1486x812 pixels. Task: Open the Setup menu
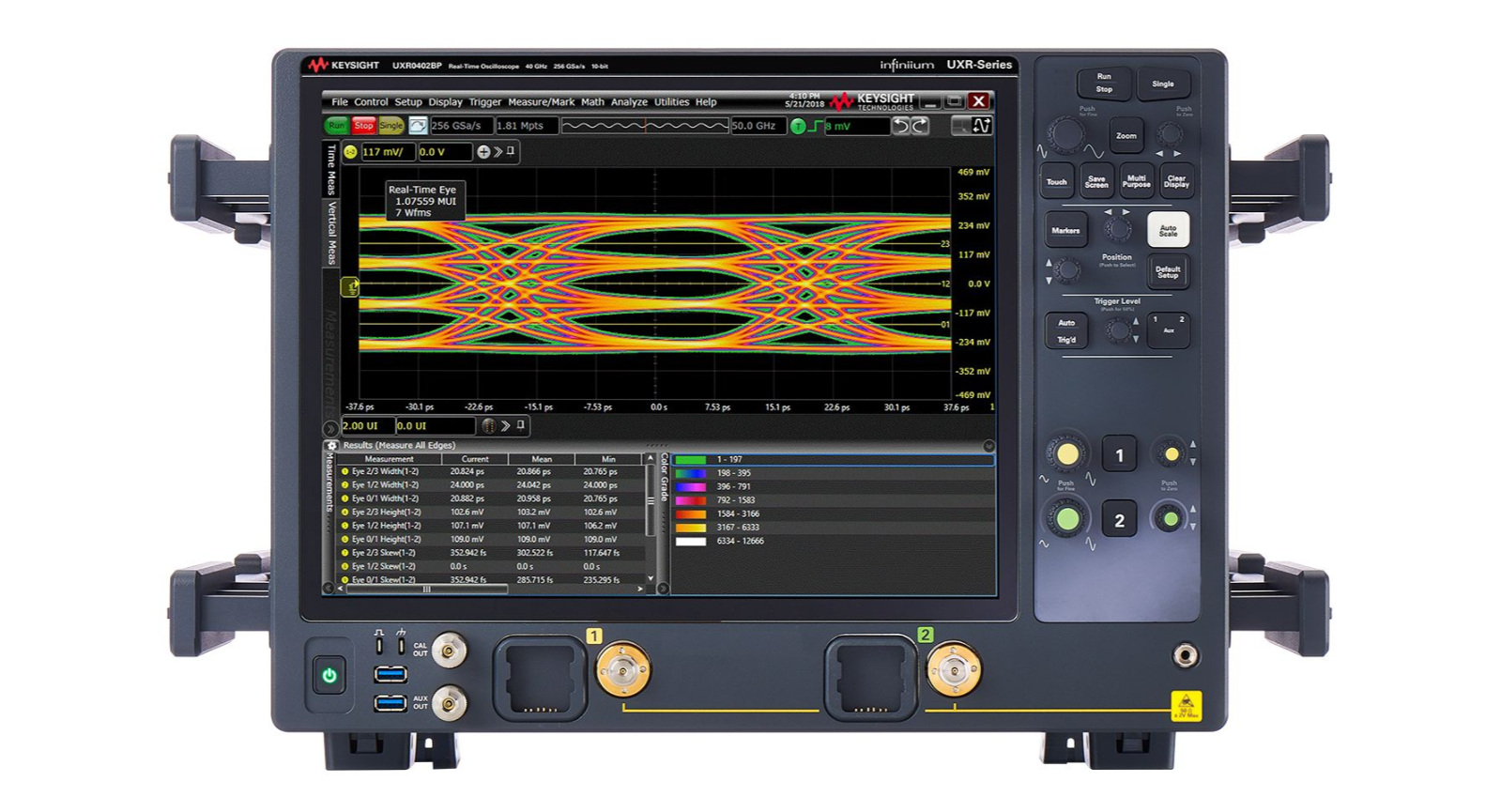pos(408,102)
